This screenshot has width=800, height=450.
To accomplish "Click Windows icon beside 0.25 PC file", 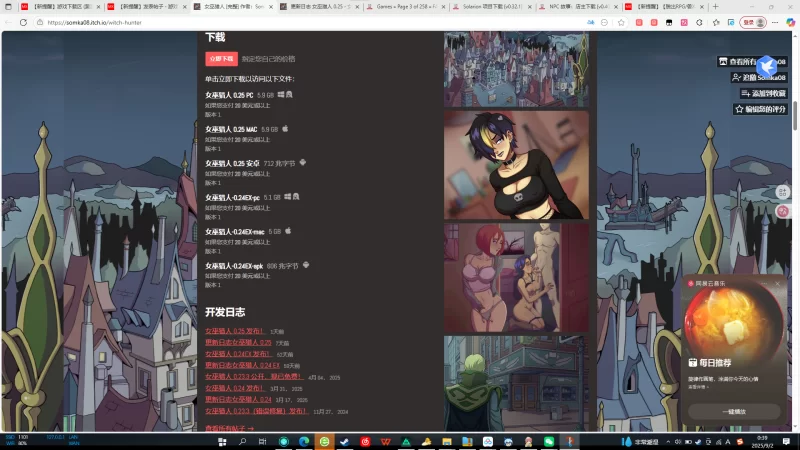I will click(x=281, y=94).
